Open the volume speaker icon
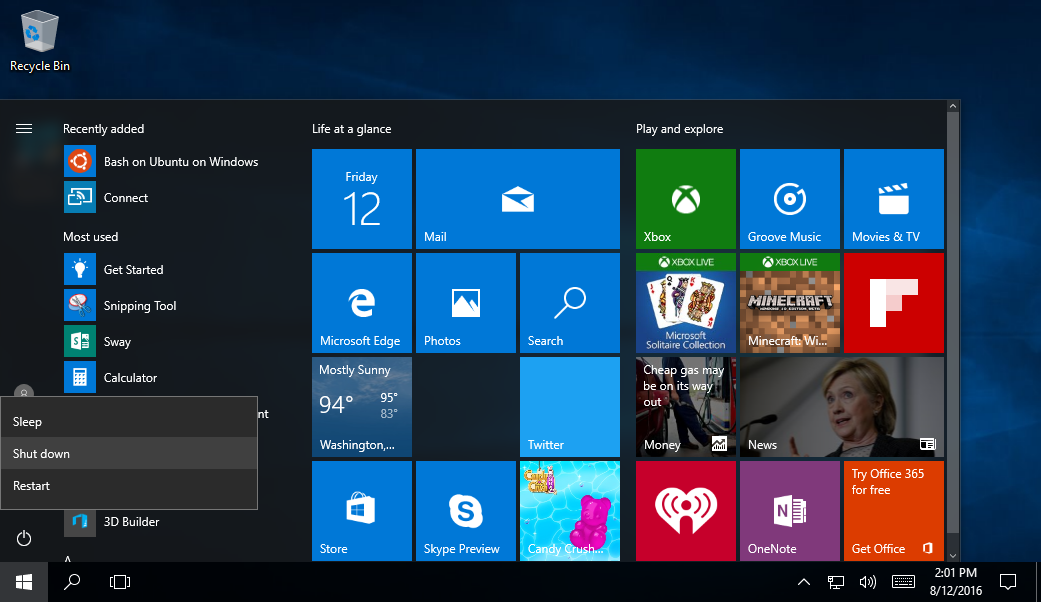 (868, 582)
